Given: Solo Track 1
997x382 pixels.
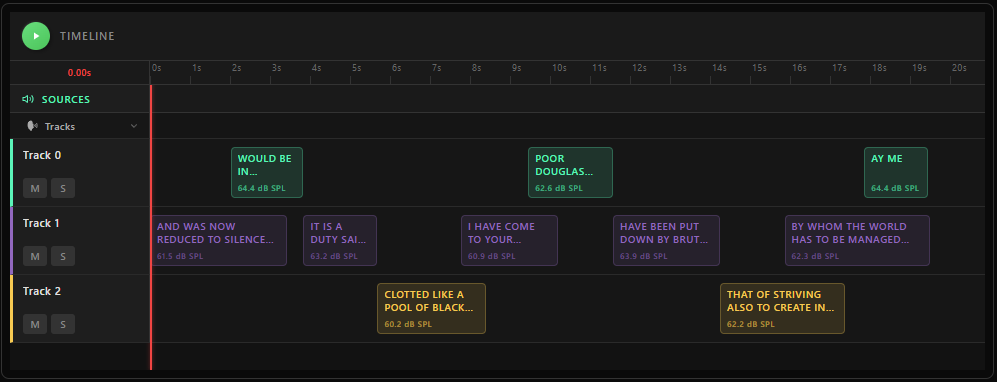Looking at the screenshot, I should [x=63, y=256].
